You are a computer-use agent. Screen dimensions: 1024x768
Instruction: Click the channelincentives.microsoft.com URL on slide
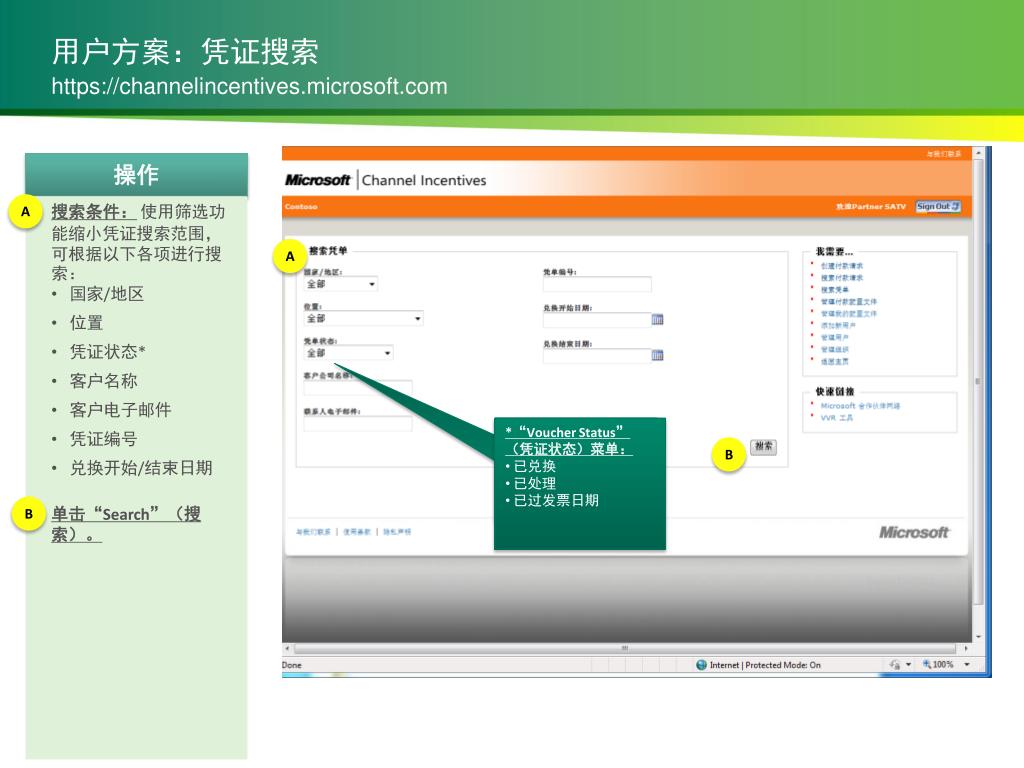pos(249,86)
